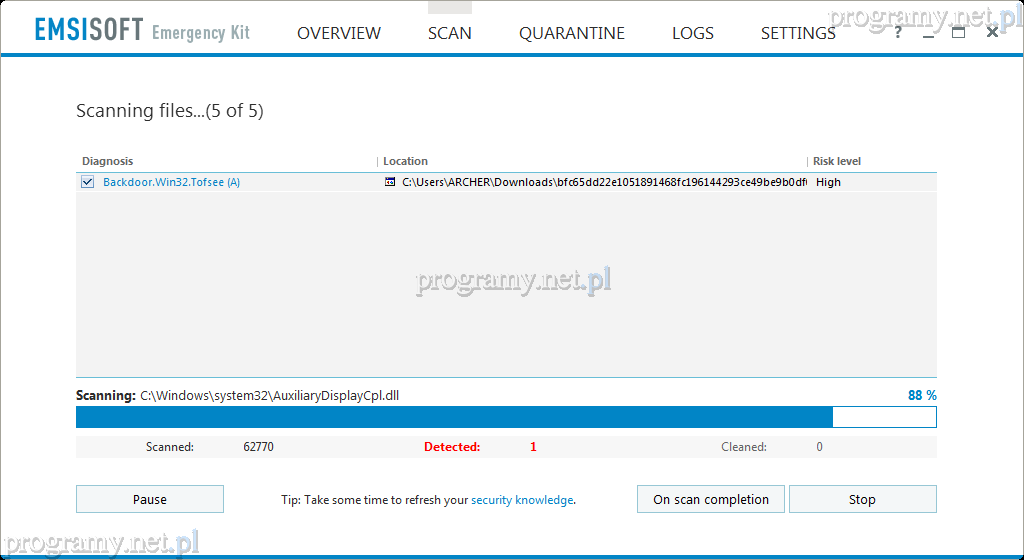Go to the Logs tab
Viewport: 1024px width, 560px height.
[x=692, y=33]
